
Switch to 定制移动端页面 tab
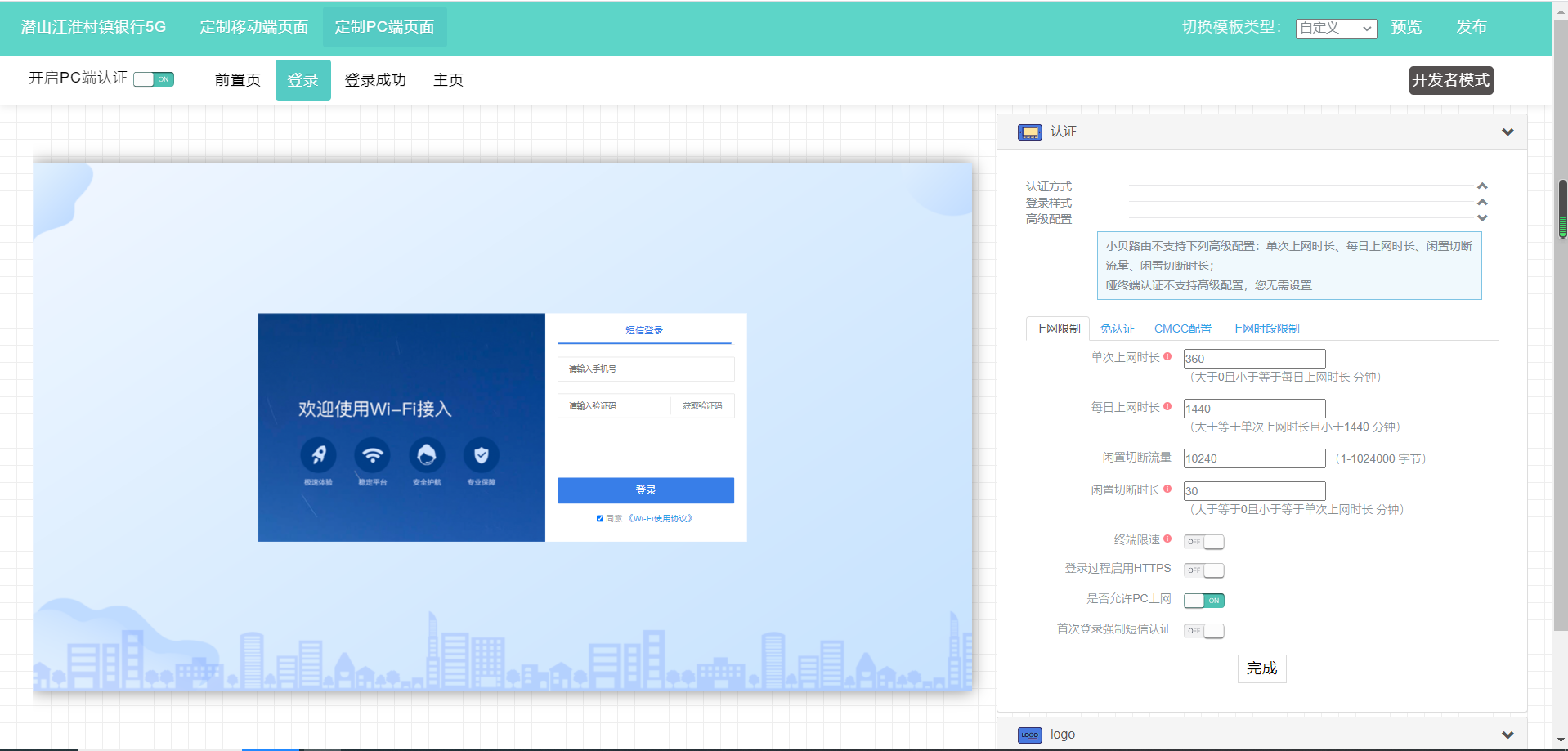254,27
